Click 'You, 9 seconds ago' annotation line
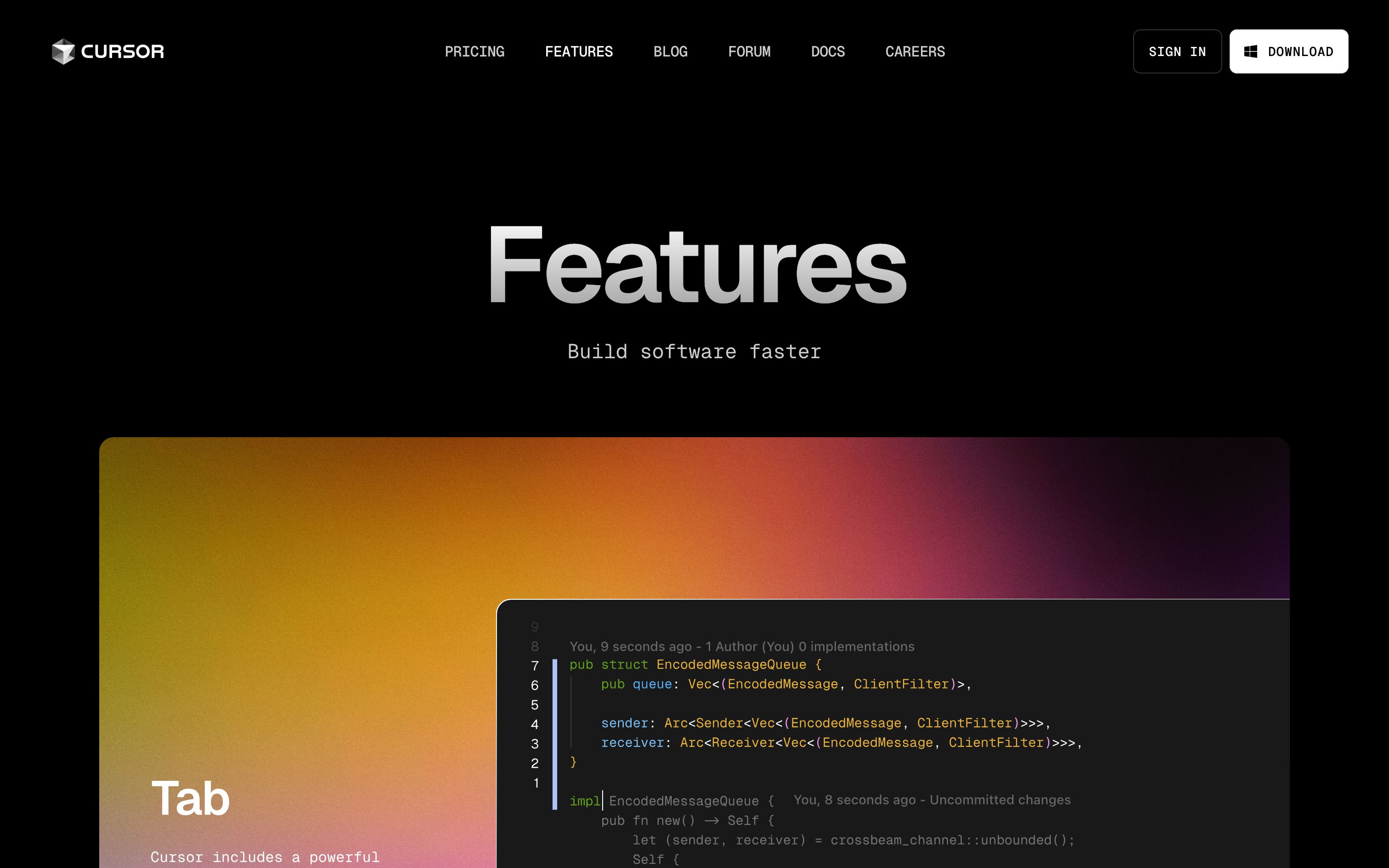This screenshot has height=868, width=1389. [741, 647]
